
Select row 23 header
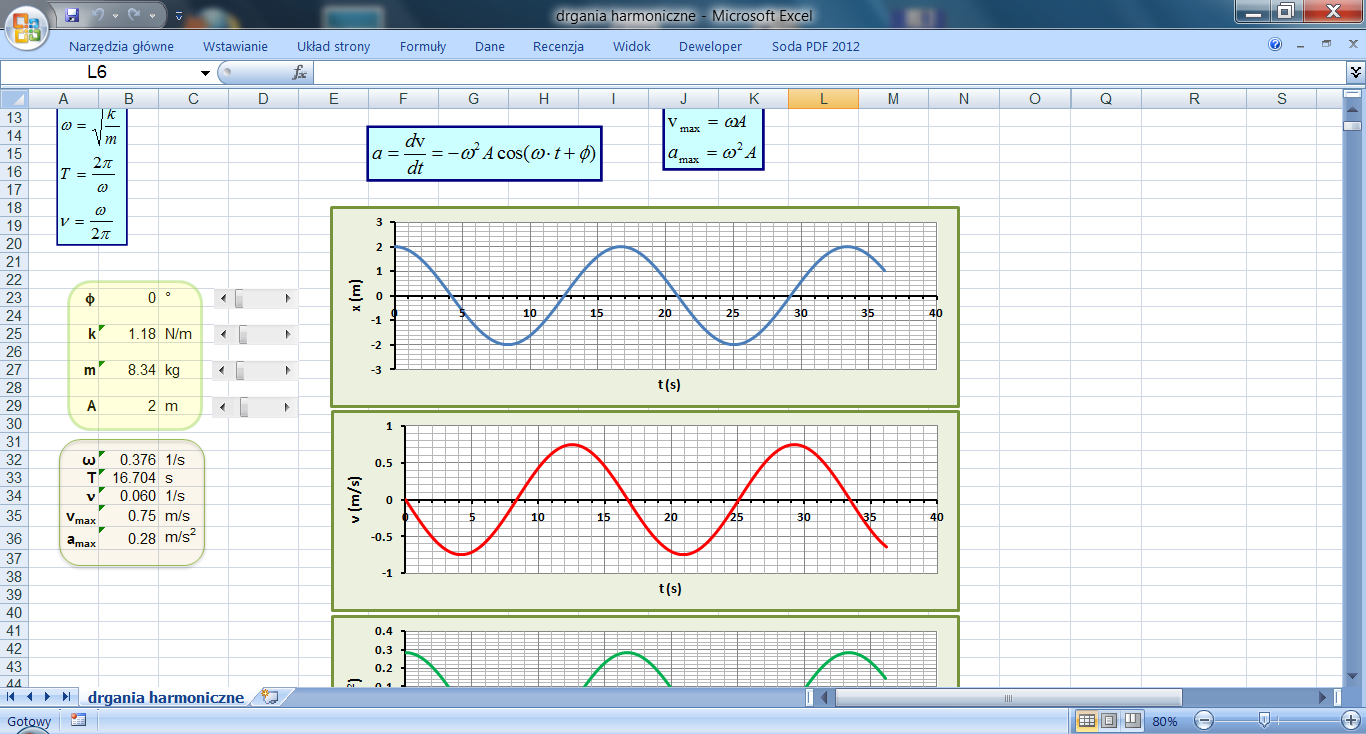[x=14, y=297]
